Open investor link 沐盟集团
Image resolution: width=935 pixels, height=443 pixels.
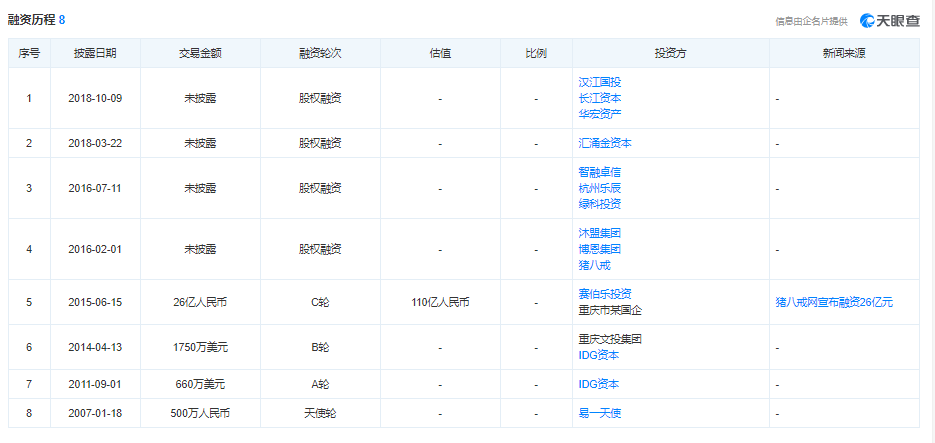[599, 233]
